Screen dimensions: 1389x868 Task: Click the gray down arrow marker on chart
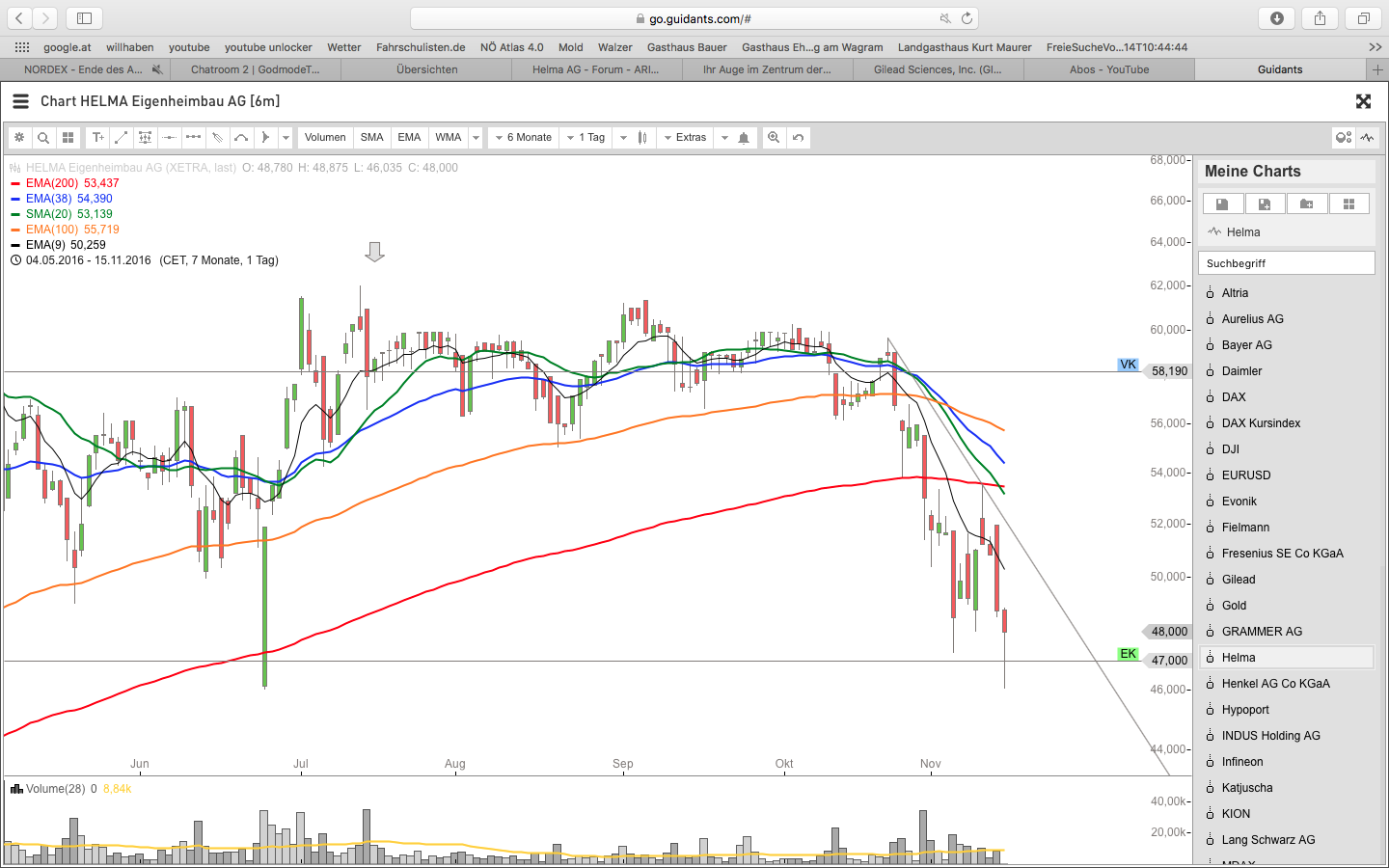pyautogui.click(x=375, y=252)
